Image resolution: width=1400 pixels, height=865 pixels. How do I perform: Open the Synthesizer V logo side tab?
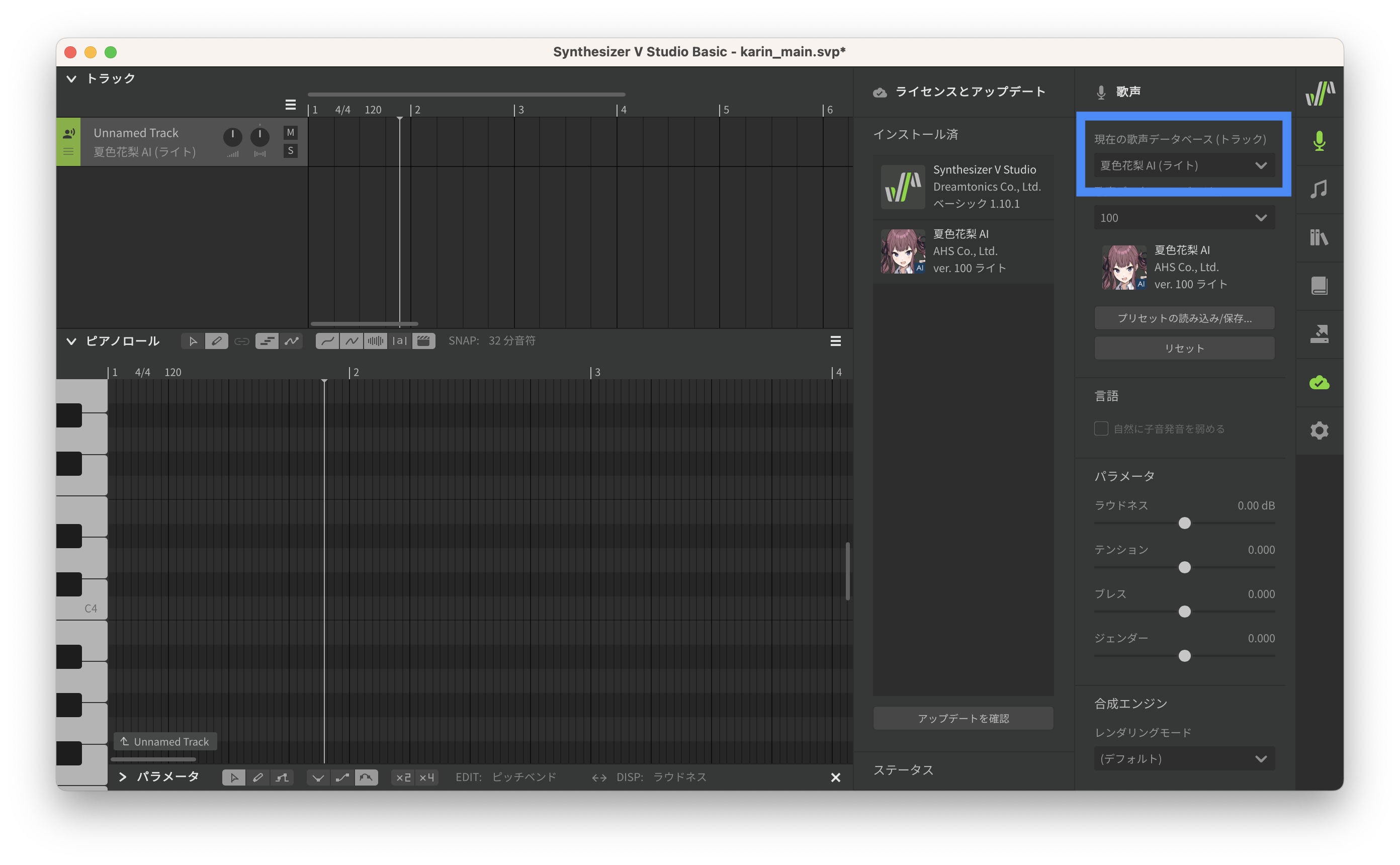click(x=1320, y=93)
